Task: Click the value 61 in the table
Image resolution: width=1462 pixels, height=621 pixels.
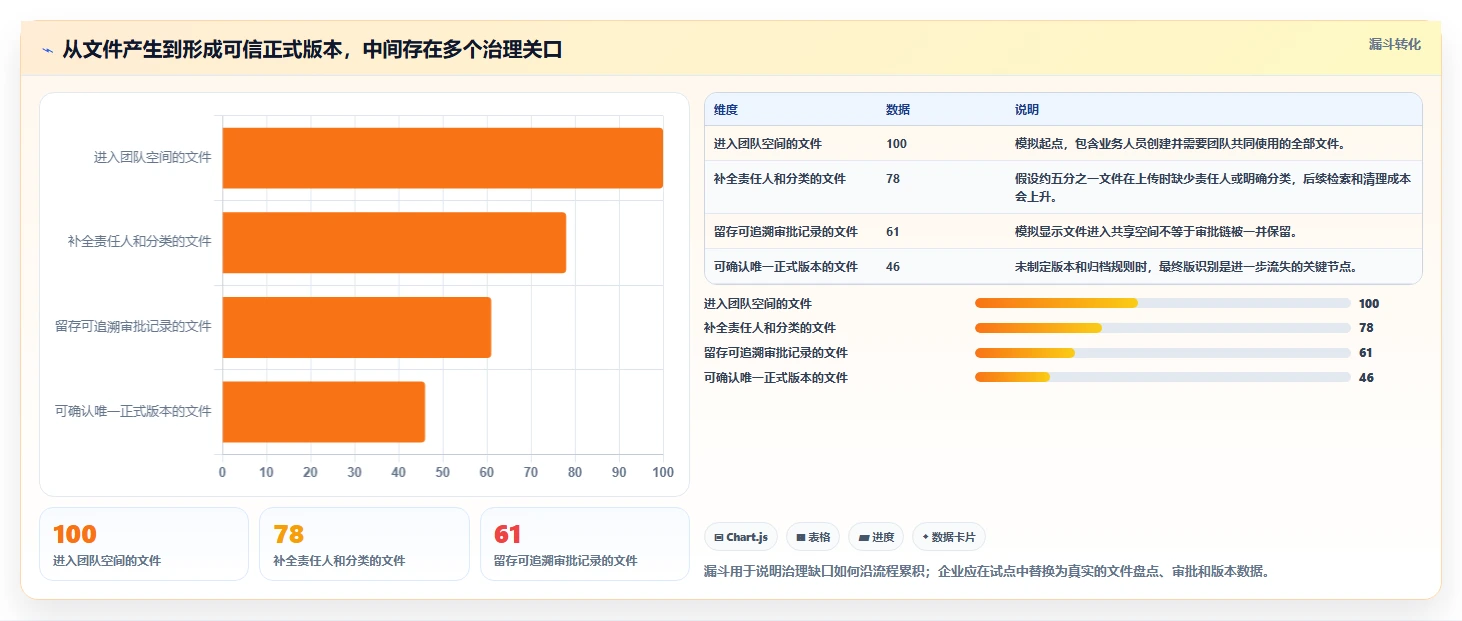Action: point(893,232)
